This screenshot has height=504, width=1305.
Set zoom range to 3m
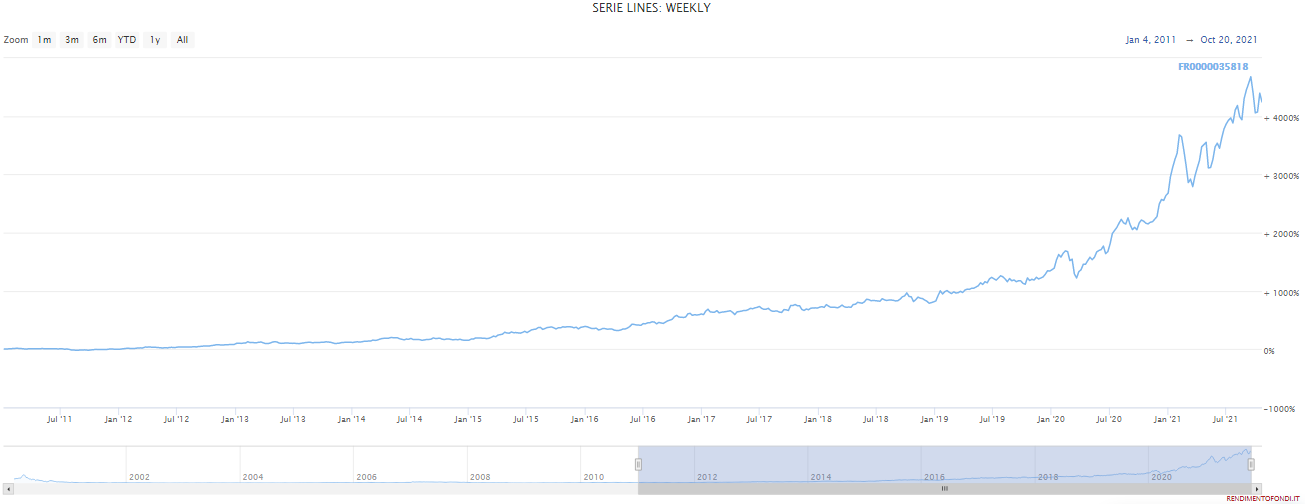point(72,40)
